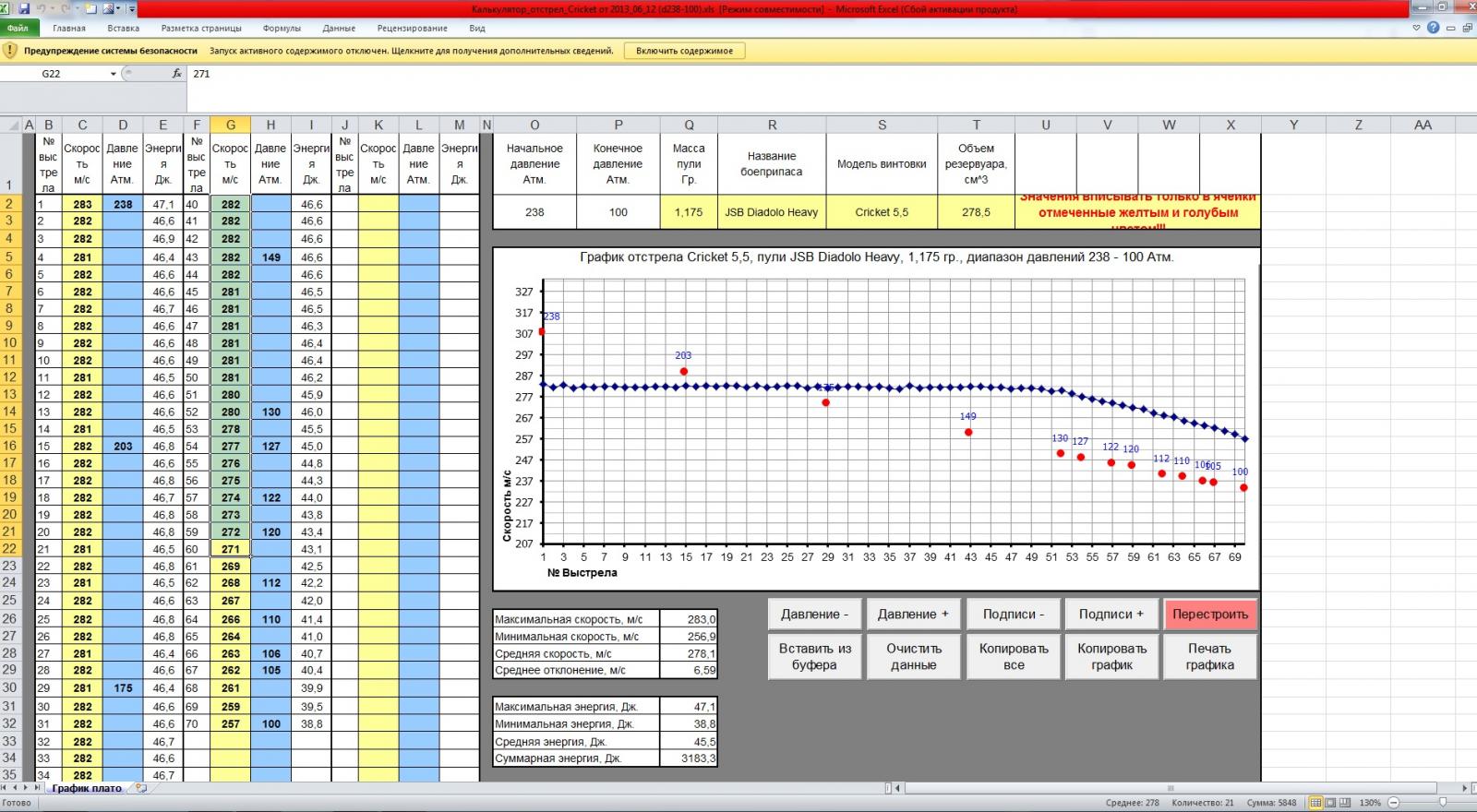Image resolution: width=1477 pixels, height=812 pixels.
Task: Save the workbook from the quick access toolbar
Action: point(24,8)
